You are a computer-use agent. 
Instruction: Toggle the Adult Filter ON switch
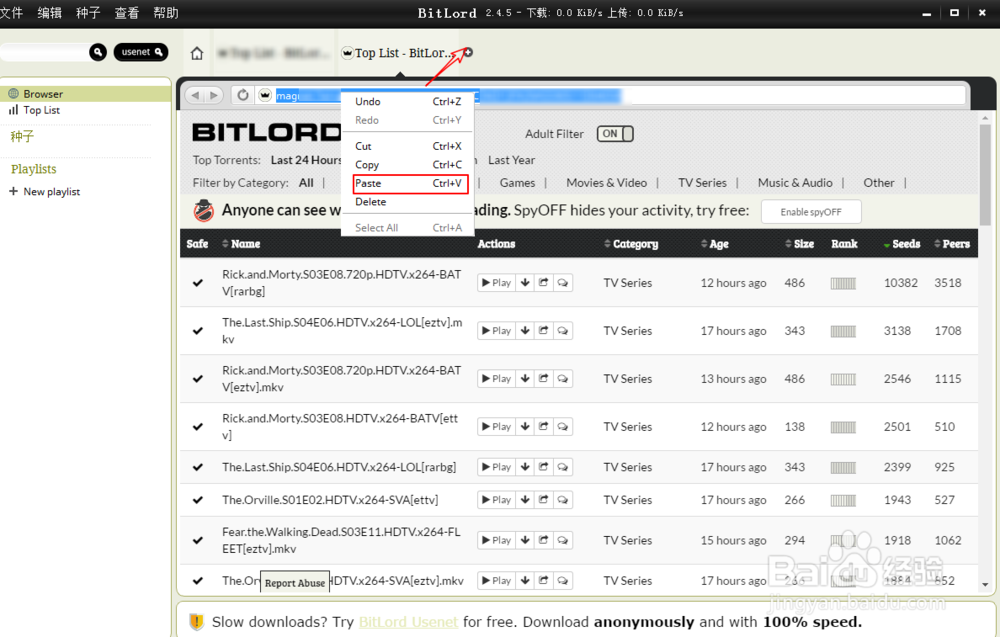(x=615, y=134)
